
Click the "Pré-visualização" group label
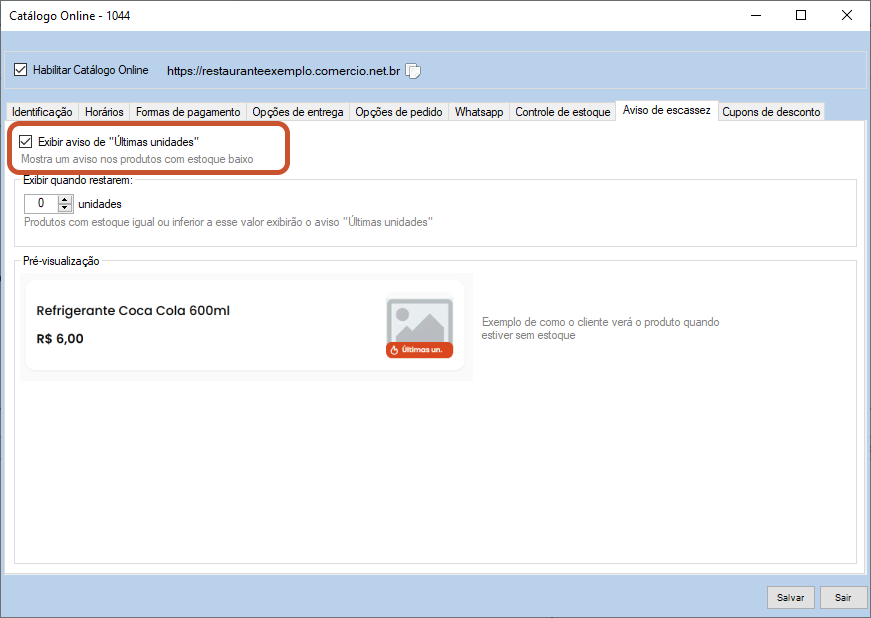61,261
